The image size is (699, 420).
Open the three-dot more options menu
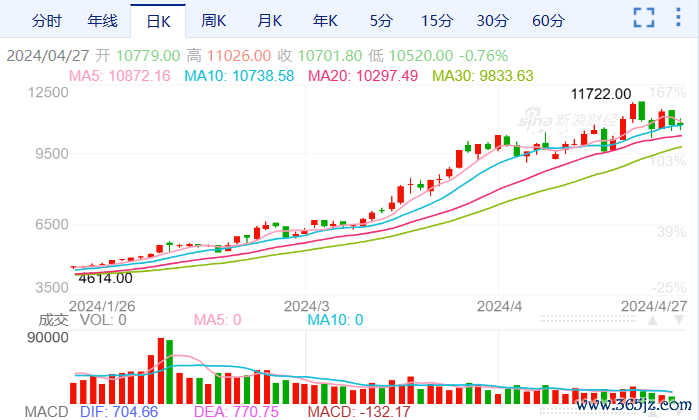tap(680, 17)
